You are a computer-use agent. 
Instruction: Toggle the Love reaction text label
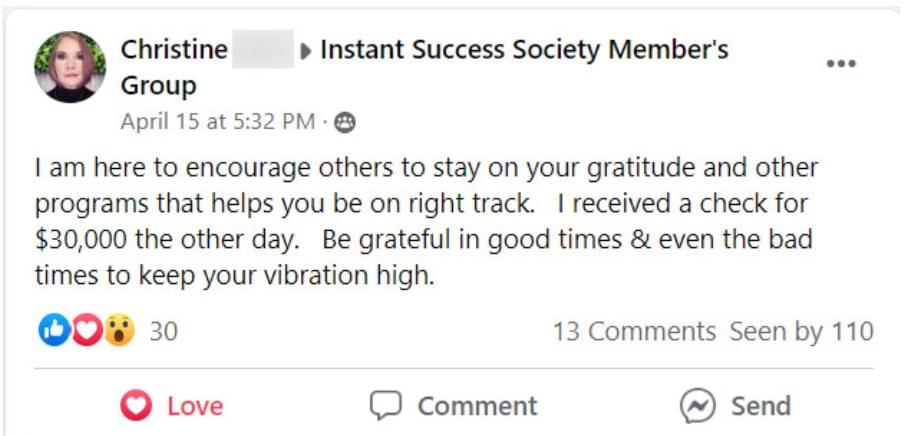[195, 406]
